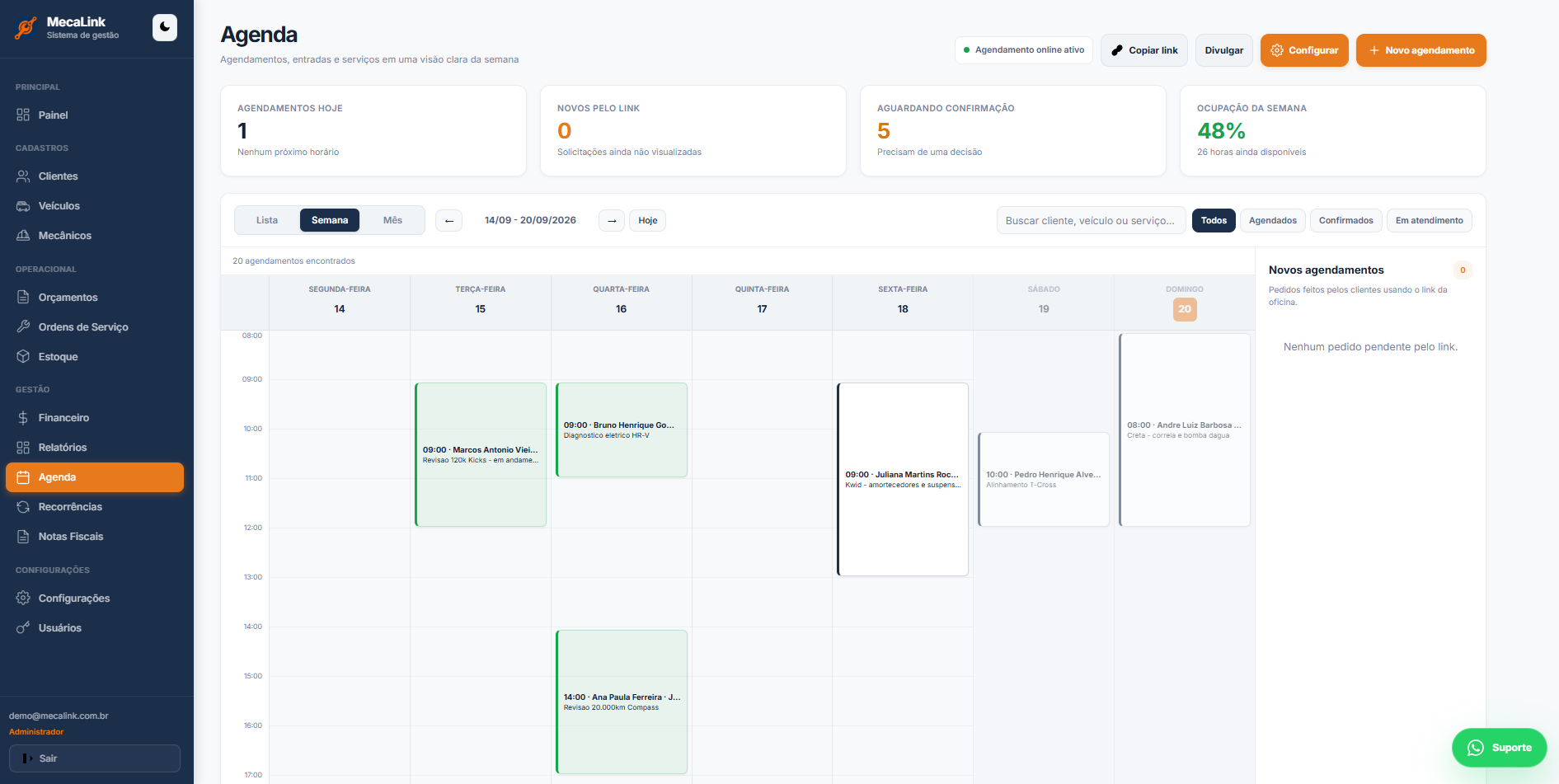
Task: Switch to Semana view tab
Action: [x=330, y=220]
